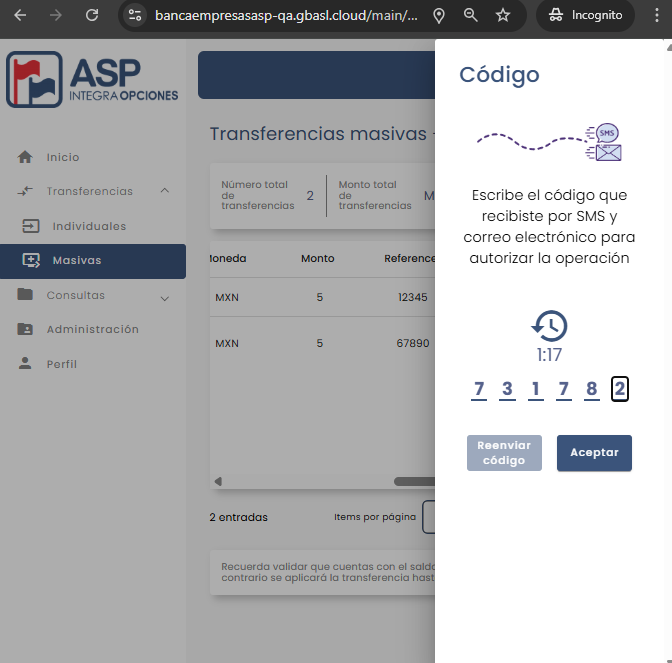
Task: Click the last code digit field
Action: [x=620, y=389]
